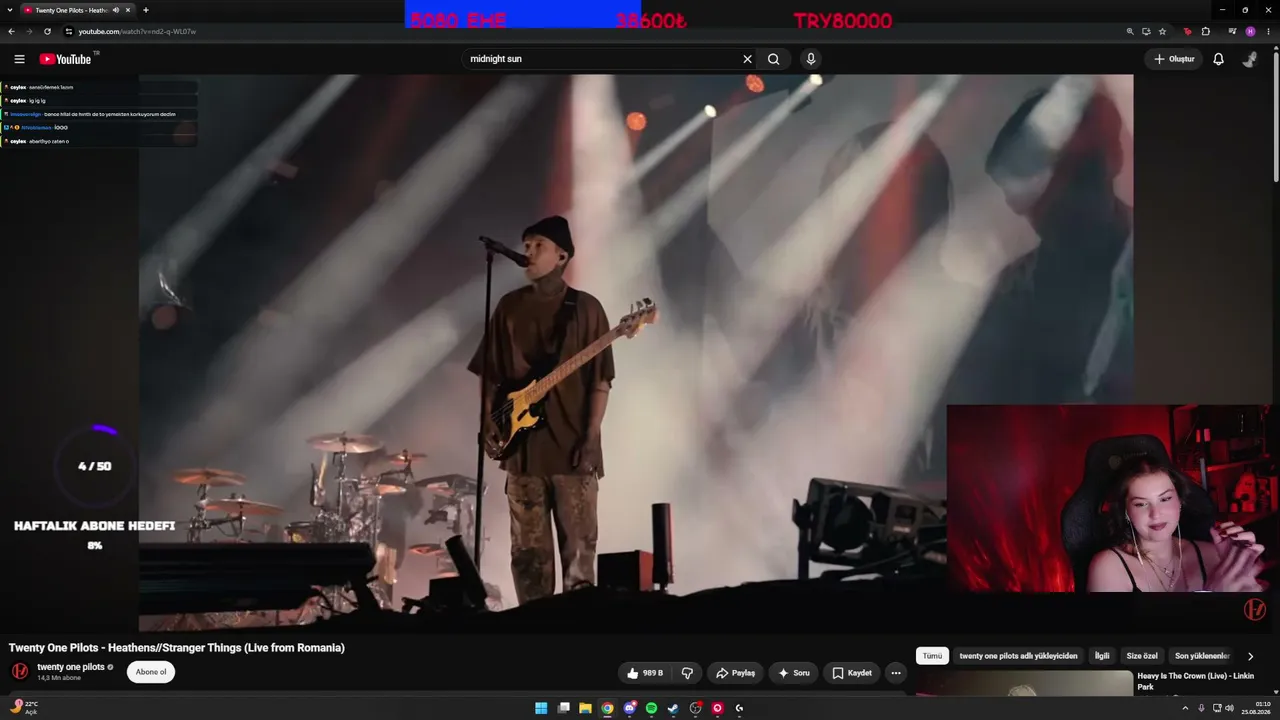1280x720 pixels.
Task: Open the Windows Start menu
Action: point(541,708)
